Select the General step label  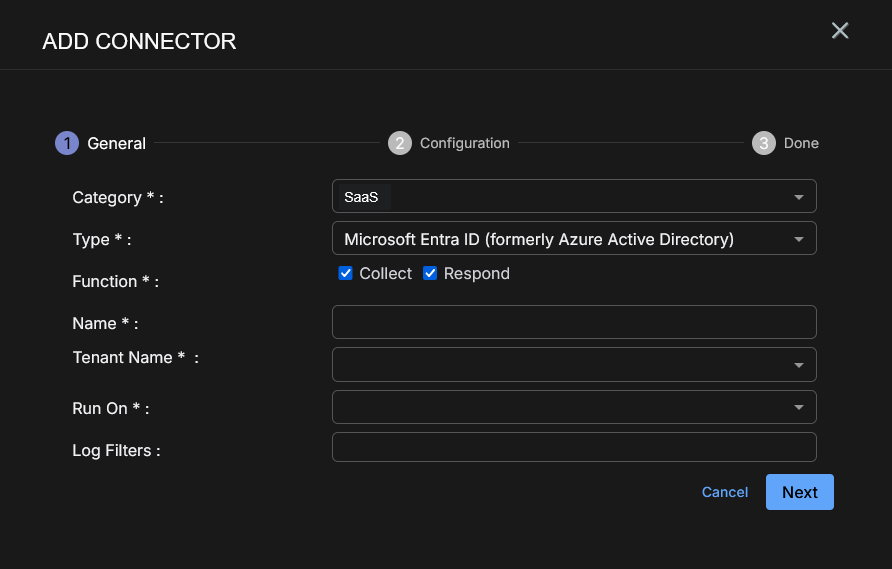coord(116,143)
